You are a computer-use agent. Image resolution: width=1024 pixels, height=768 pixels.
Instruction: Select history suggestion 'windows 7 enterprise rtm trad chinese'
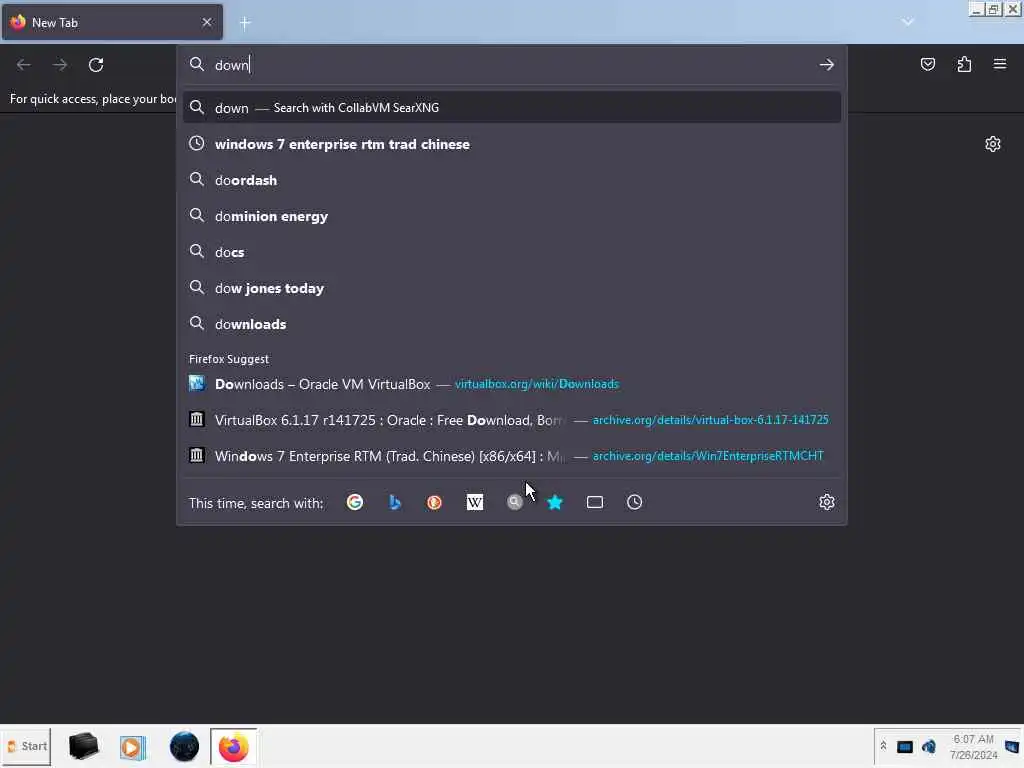point(512,144)
